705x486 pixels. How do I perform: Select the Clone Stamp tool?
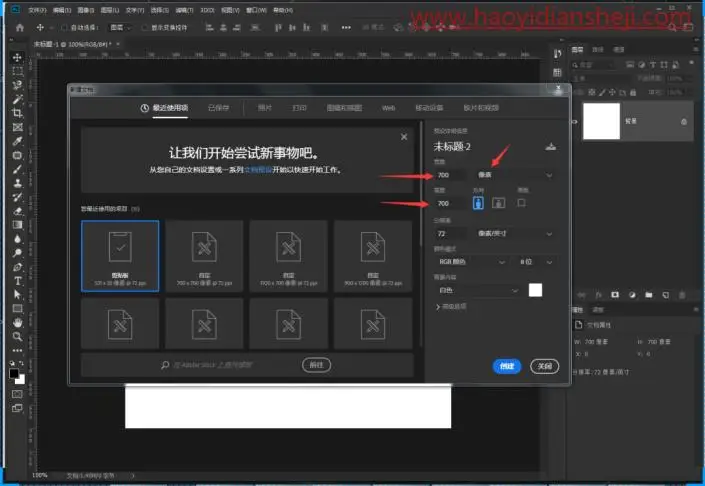pos(17,183)
